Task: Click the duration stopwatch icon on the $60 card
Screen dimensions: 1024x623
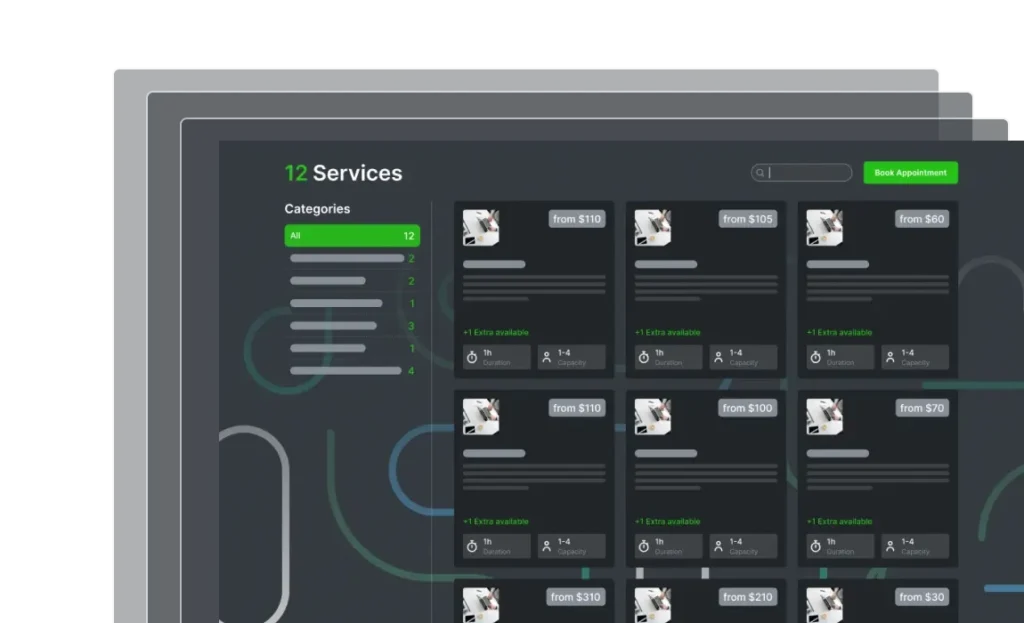Action: (x=816, y=357)
